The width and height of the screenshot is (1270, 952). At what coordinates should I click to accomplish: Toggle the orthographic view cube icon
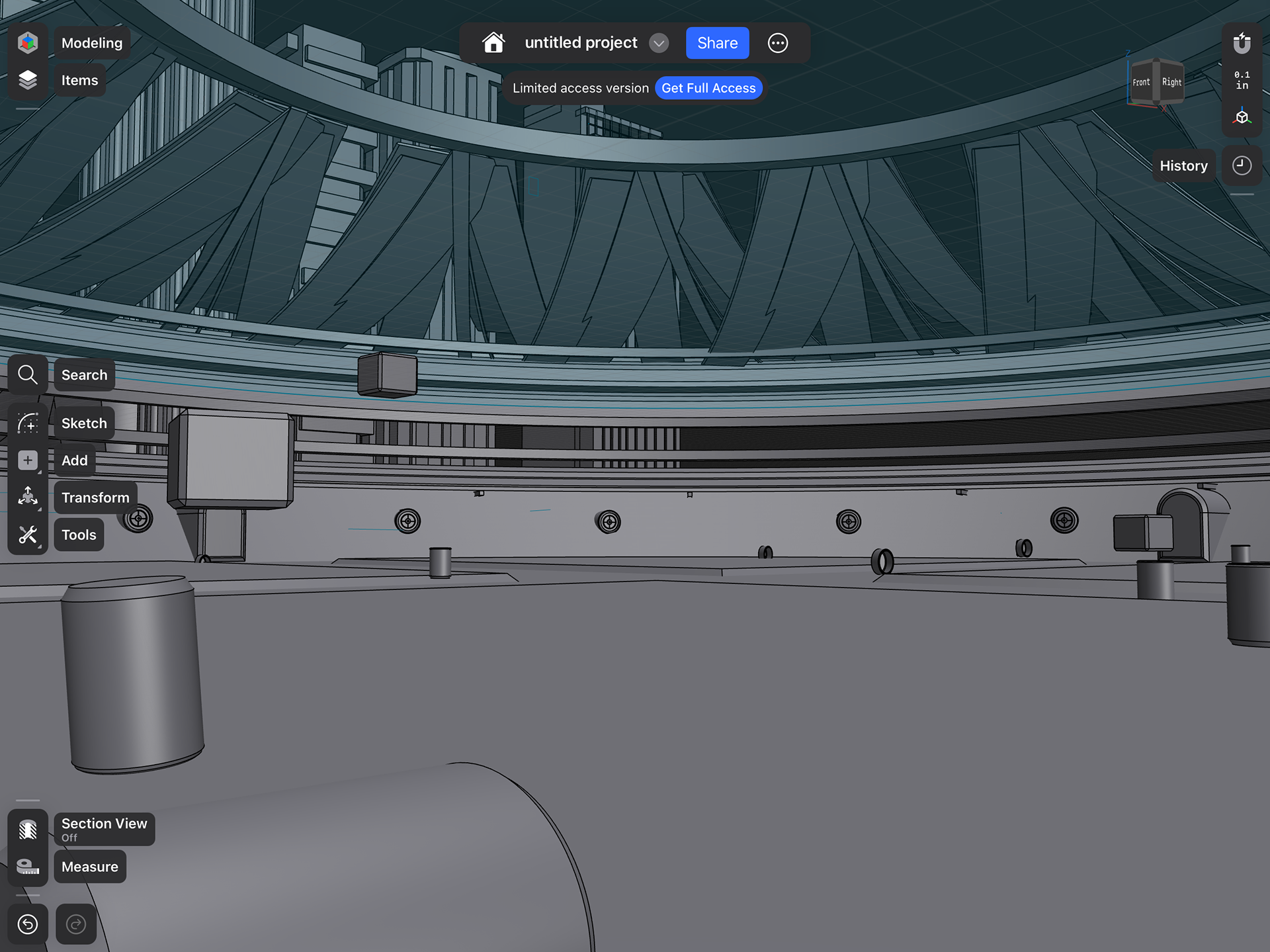click(1242, 118)
